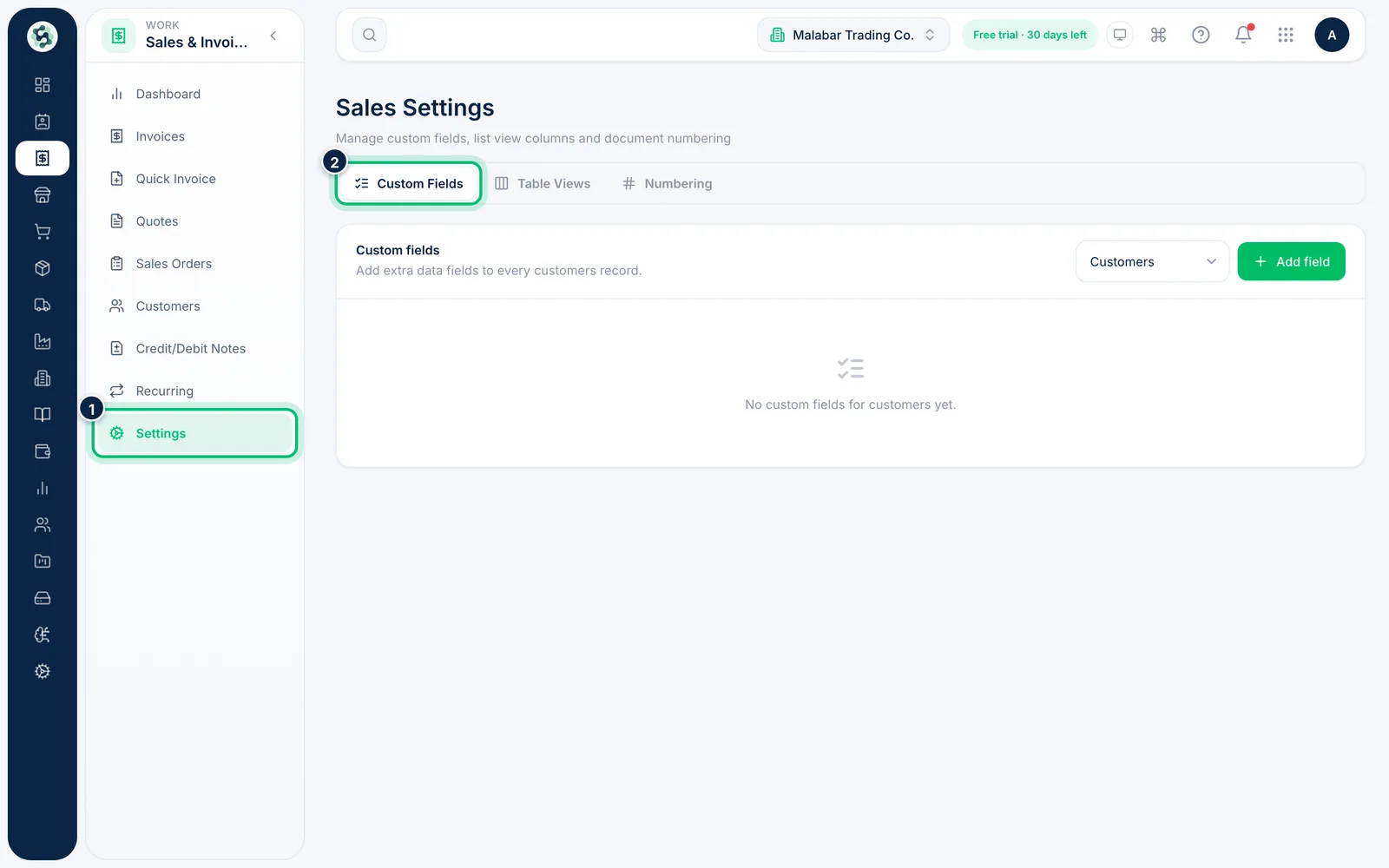This screenshot has height=868, width=1389.
Task: Open the hard drive icon in the rail
Action: pos(42,598)
